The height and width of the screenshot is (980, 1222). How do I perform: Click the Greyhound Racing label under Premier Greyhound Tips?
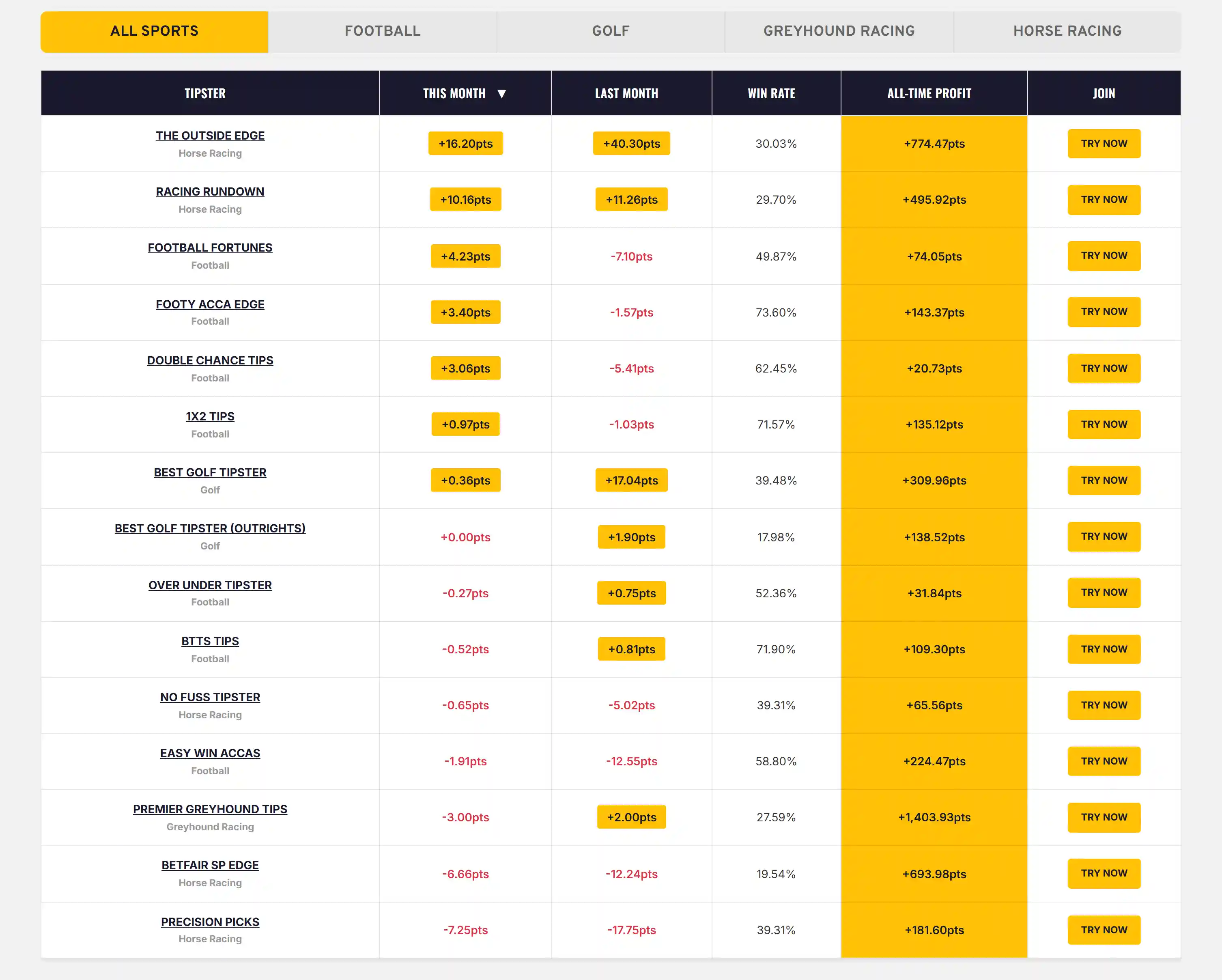coord(210,827)
